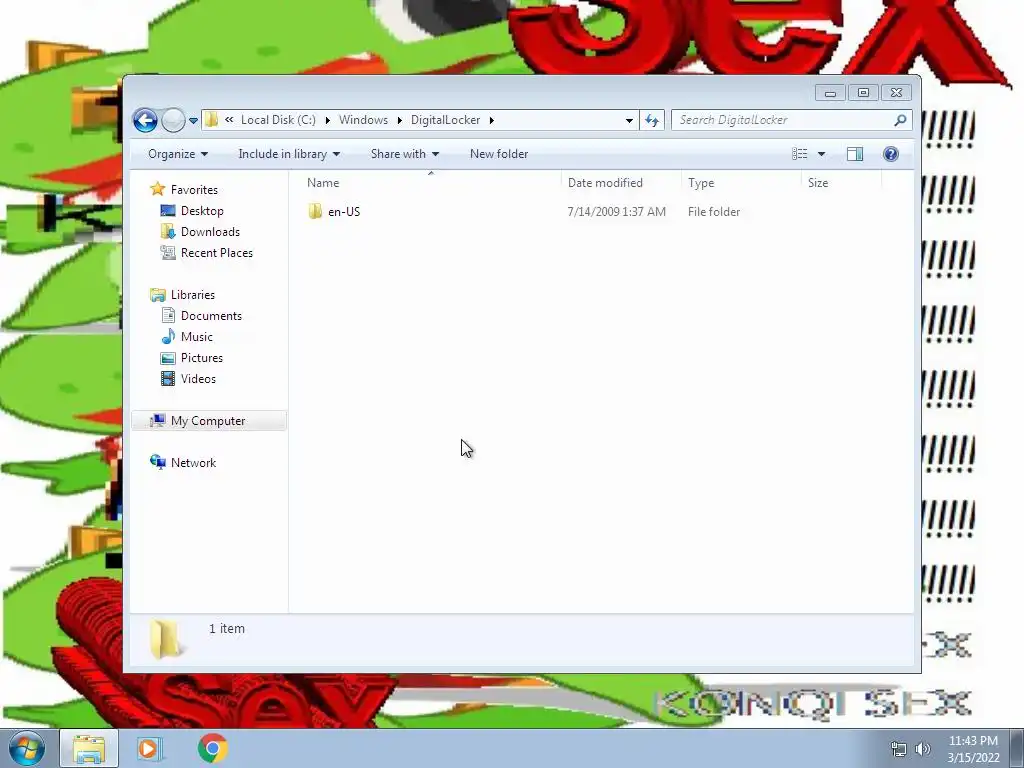Click the Recent Places icon

168,253
